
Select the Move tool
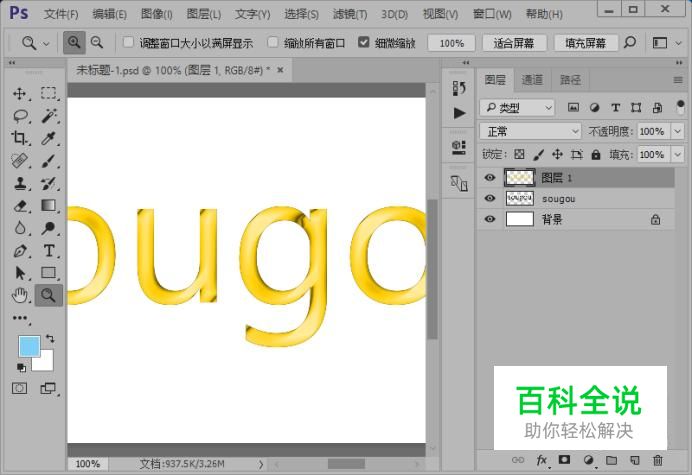(x=19, y=94)
